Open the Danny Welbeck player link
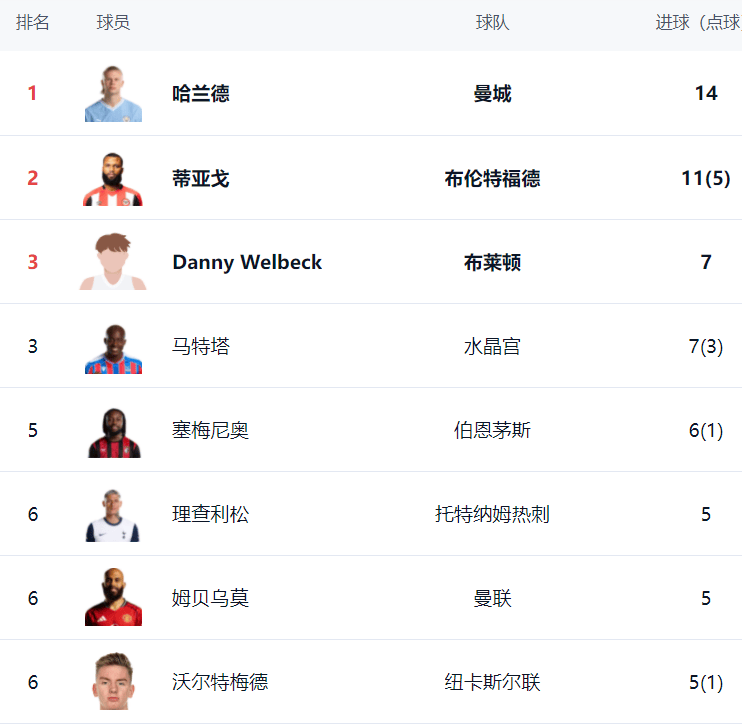This screenshot has width=742, height=724. [247, 263]
